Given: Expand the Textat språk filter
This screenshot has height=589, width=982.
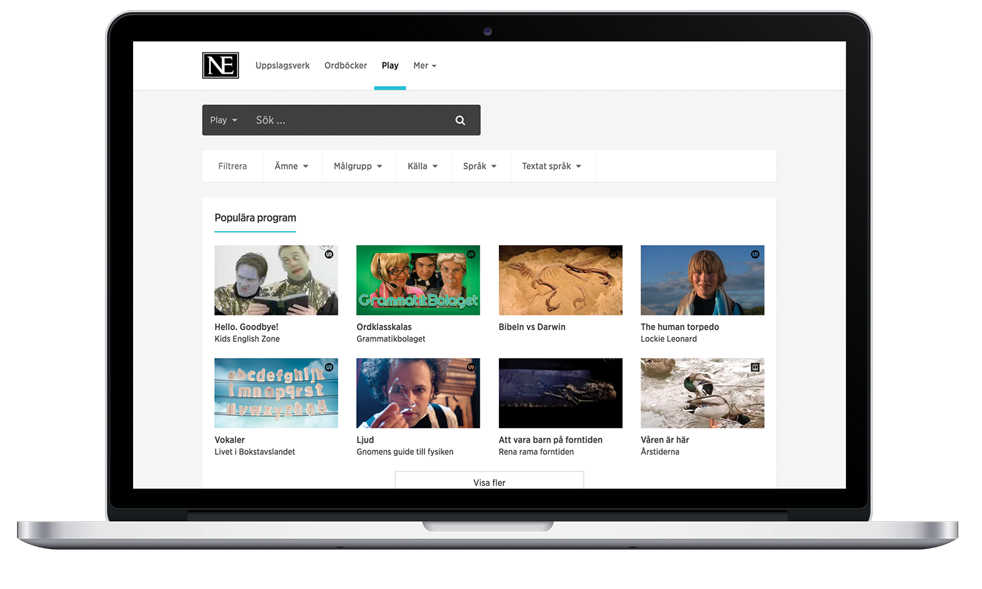Looking at the screenshot, I should (551, 167).
